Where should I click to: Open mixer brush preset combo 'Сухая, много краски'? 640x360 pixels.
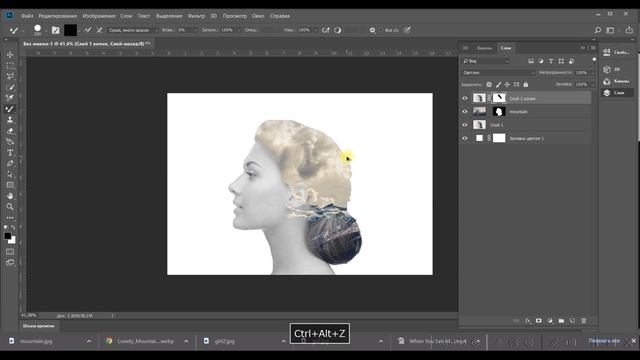click(x=133, y=30)
